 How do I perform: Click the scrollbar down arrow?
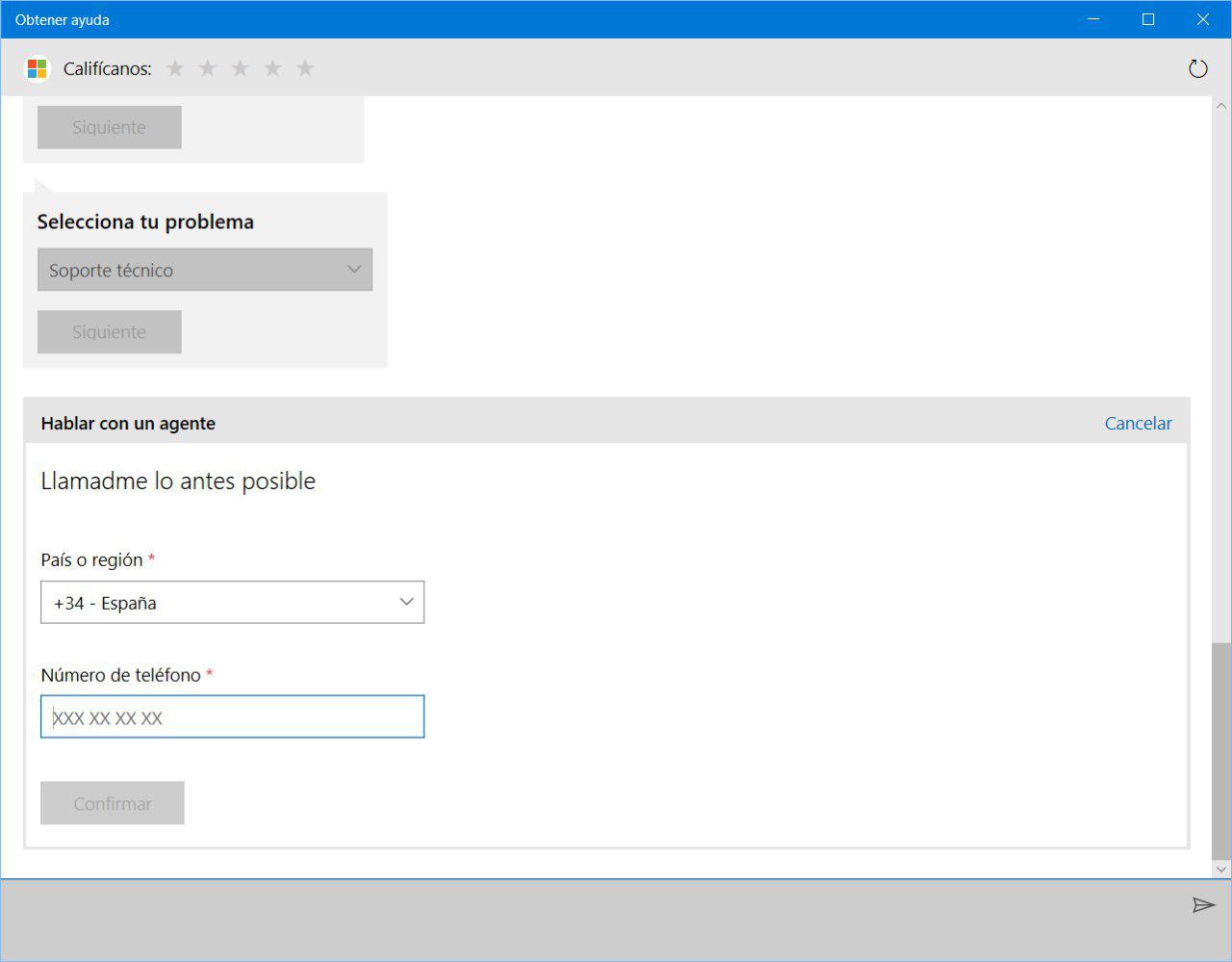pyautogui.click(x=1221, y=869)
